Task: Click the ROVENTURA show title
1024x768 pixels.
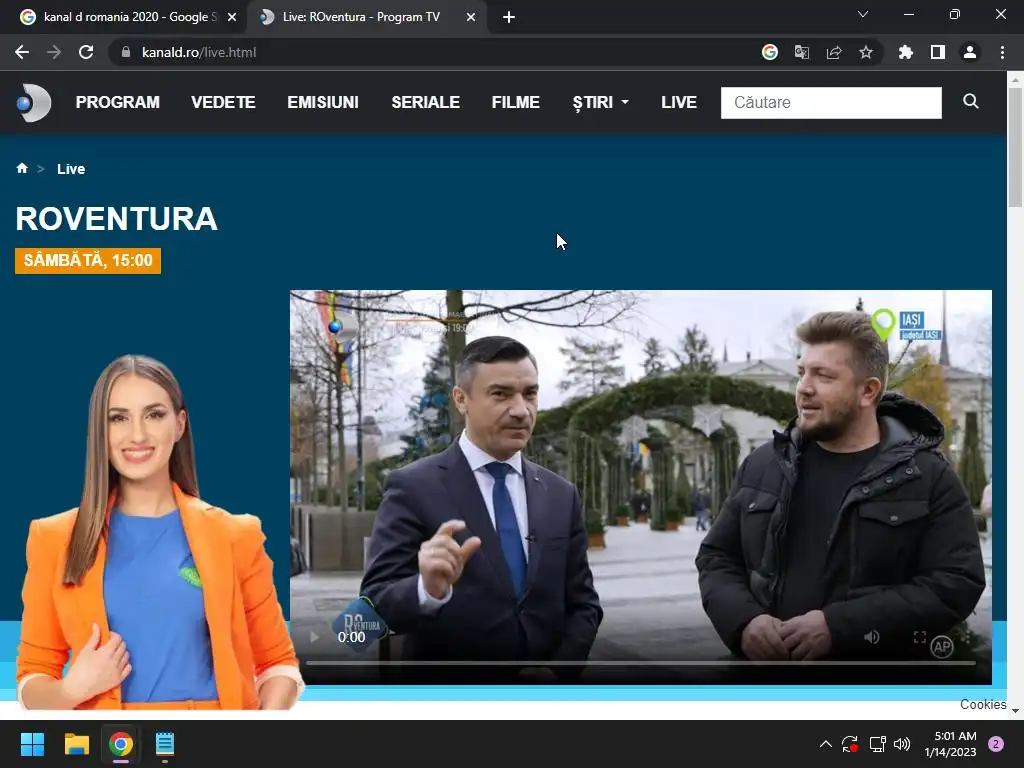Action: tap(116, 219)
